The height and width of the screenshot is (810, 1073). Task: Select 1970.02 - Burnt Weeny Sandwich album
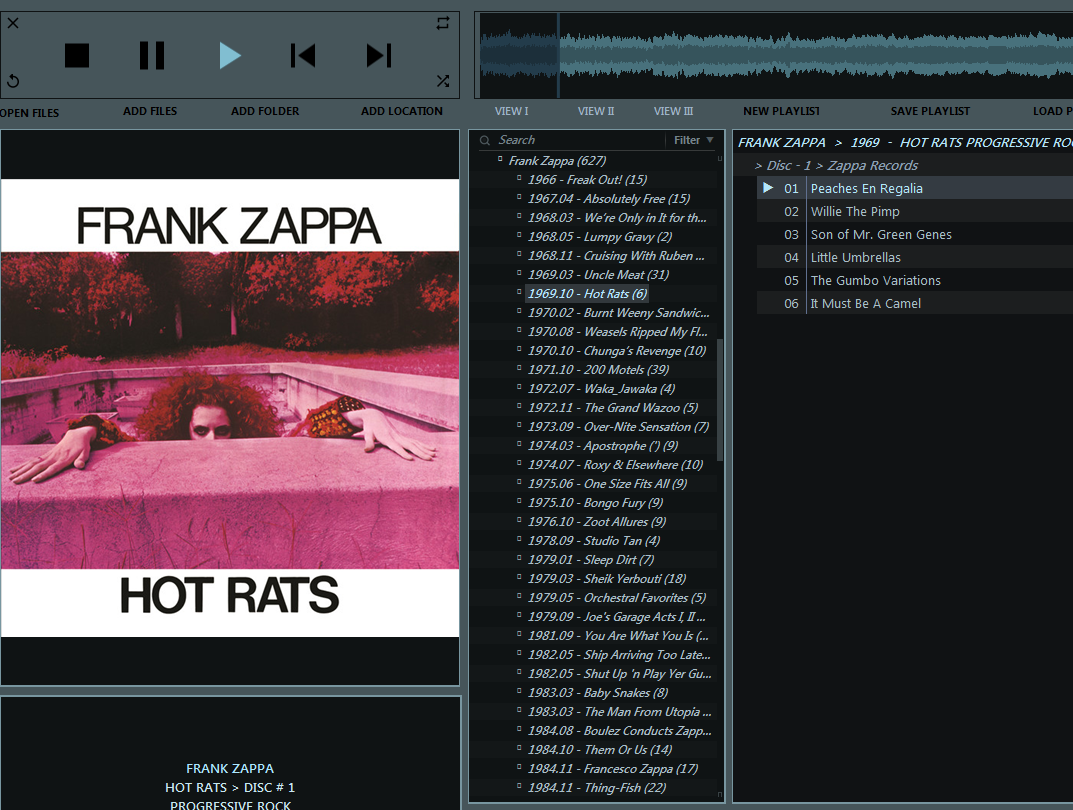coord(619,313)
